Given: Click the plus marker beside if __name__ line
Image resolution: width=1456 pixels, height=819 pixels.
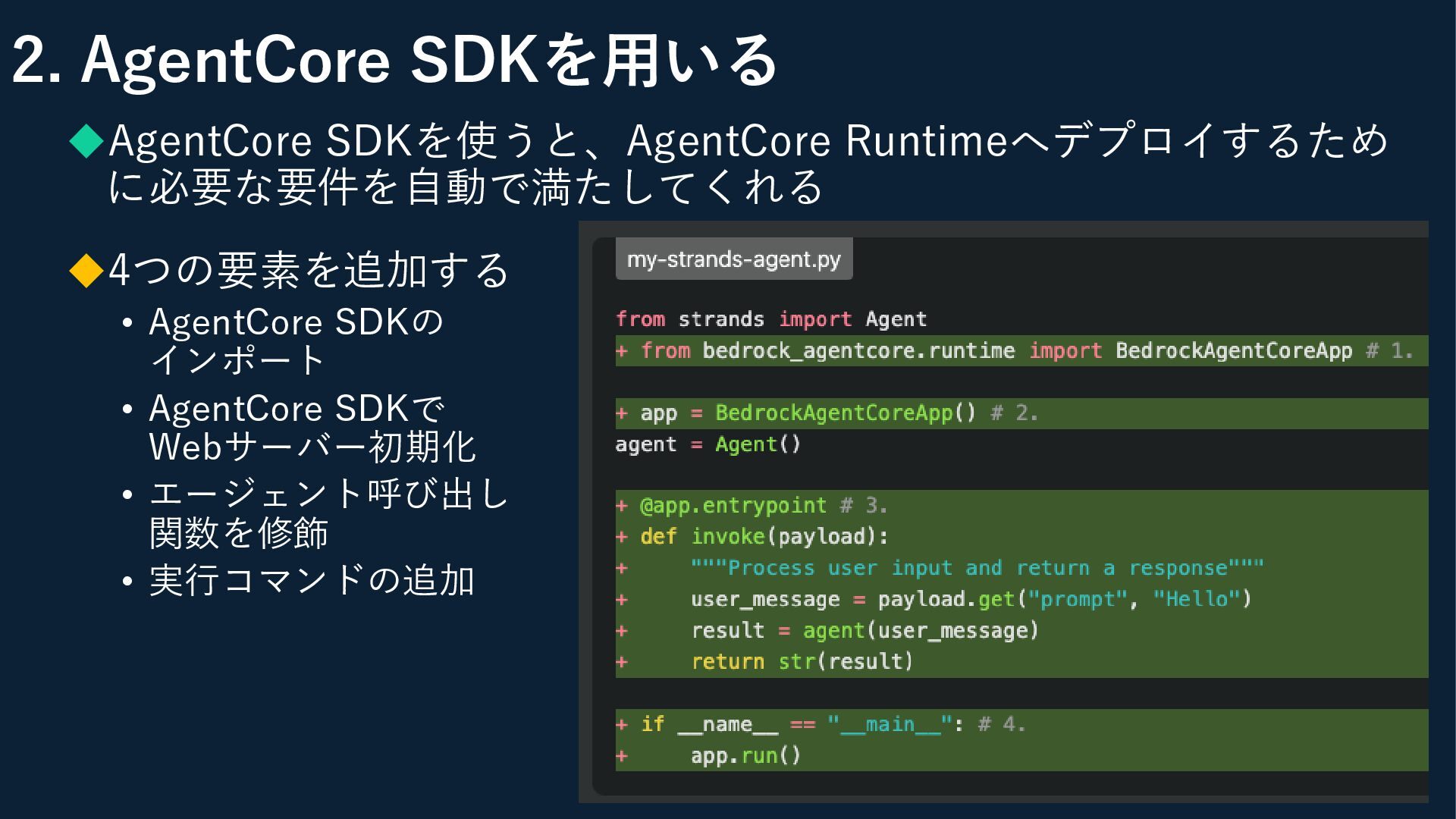Looking at the screenshot, I should tap(622, 725).
